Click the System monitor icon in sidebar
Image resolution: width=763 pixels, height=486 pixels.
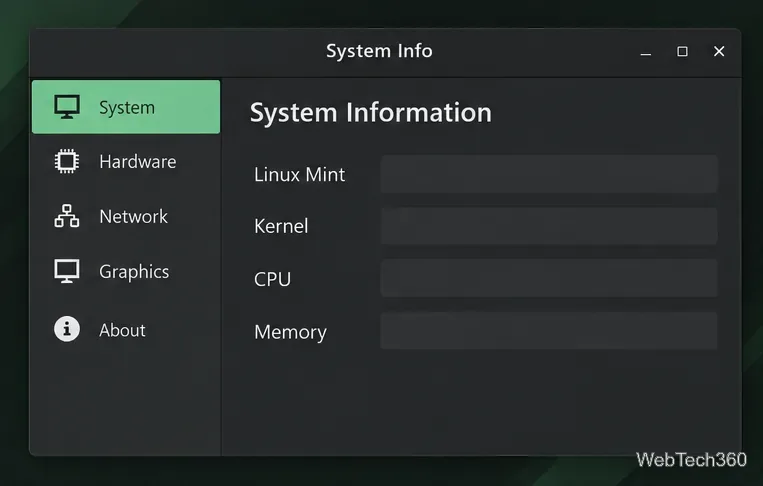pos(67,107)
